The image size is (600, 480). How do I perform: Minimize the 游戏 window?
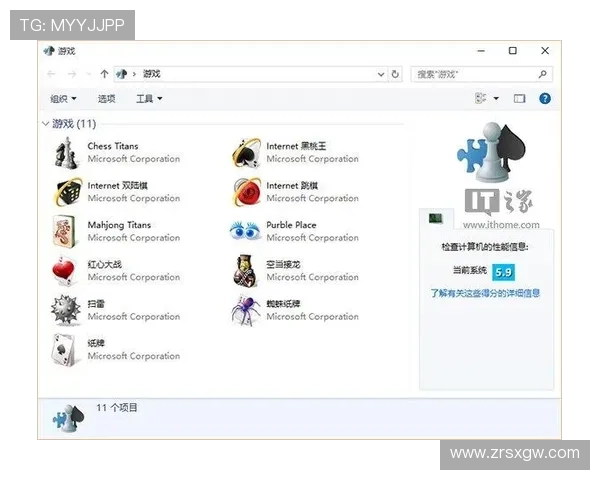tap(481, 51)
